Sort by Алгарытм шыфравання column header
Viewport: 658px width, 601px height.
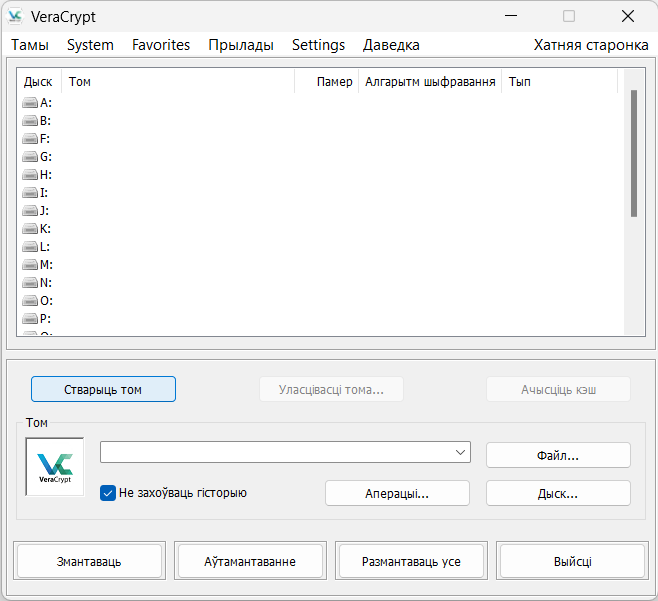430,81
